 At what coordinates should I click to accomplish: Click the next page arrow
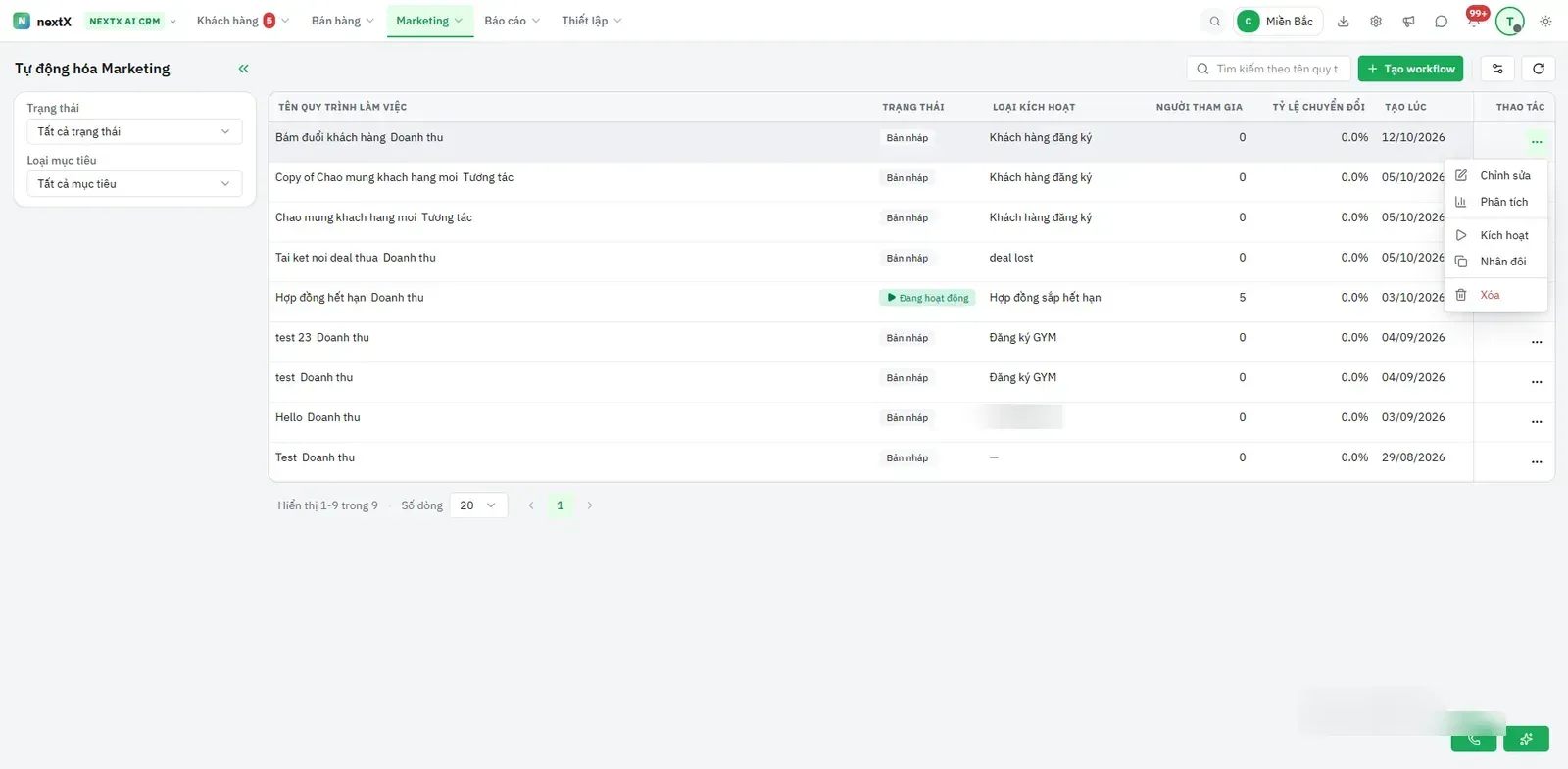pos(590,505)
